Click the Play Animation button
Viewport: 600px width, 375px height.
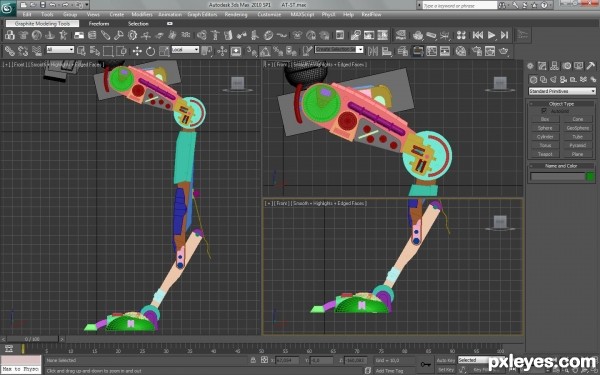coord(491,35)
